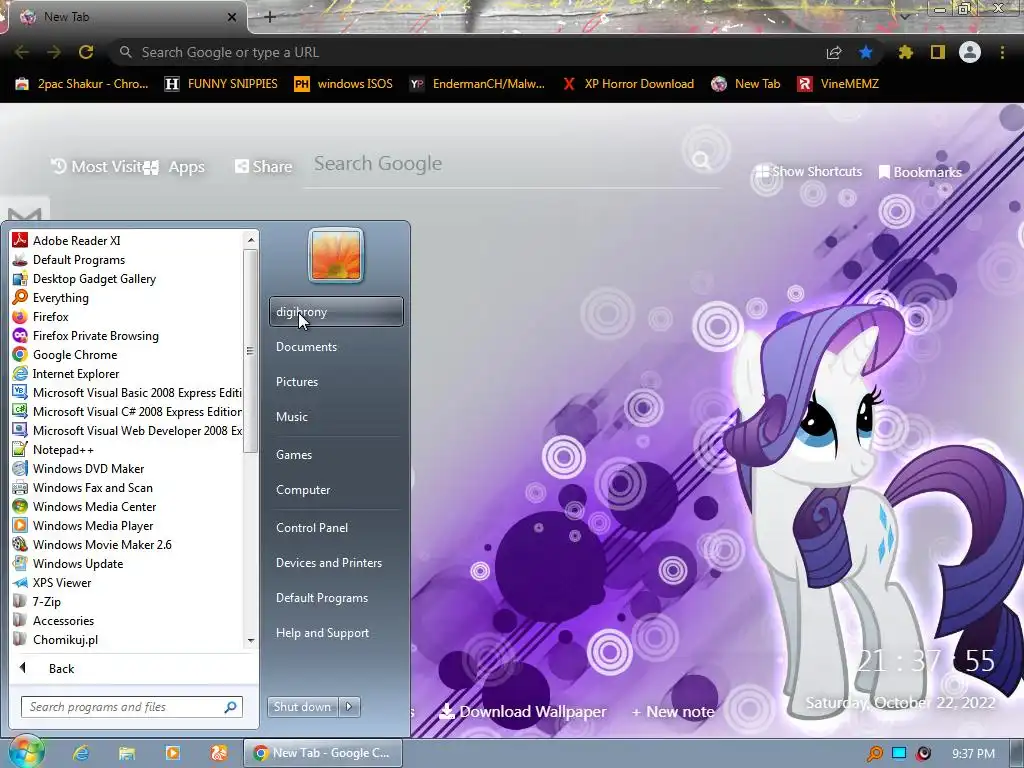Click the Windows Start orb

tap(25, 751)
